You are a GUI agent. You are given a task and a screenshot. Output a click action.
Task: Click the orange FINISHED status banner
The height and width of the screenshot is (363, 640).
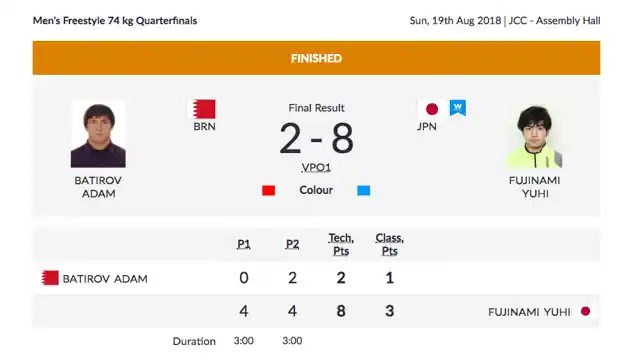coord(316,58)
